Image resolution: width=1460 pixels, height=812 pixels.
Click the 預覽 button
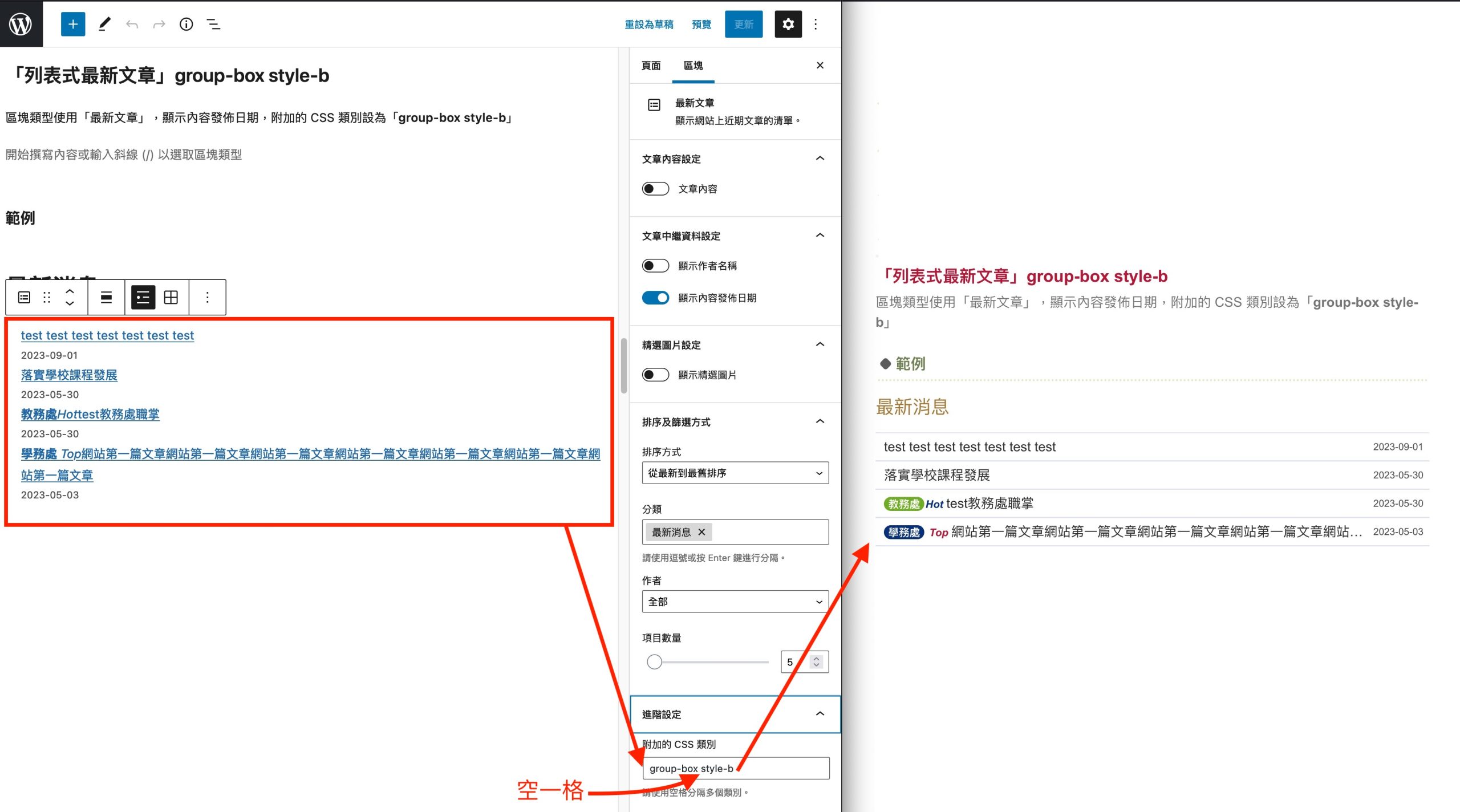pyautogui.click(x=701, y=24)
